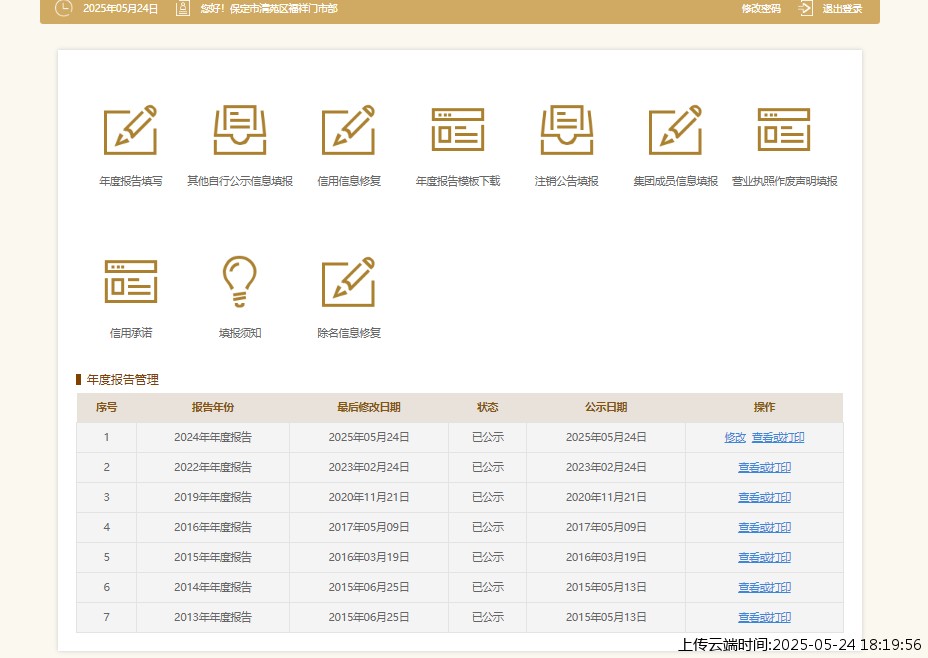Viewport: 928px width, 658px height.
Task: Select the 2013年年度报告 cell
Action: [212, 617]
